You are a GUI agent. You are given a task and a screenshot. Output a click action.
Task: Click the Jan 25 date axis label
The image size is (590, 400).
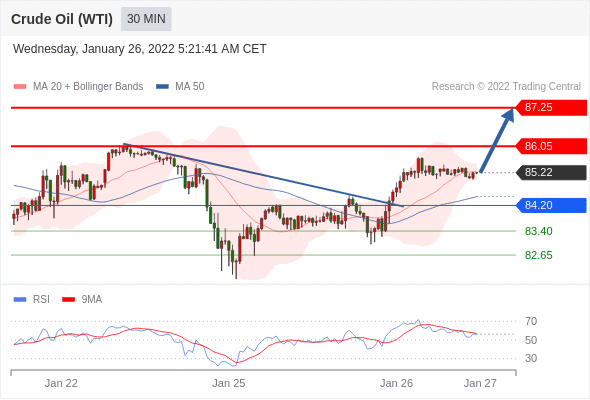pos(228,383)
